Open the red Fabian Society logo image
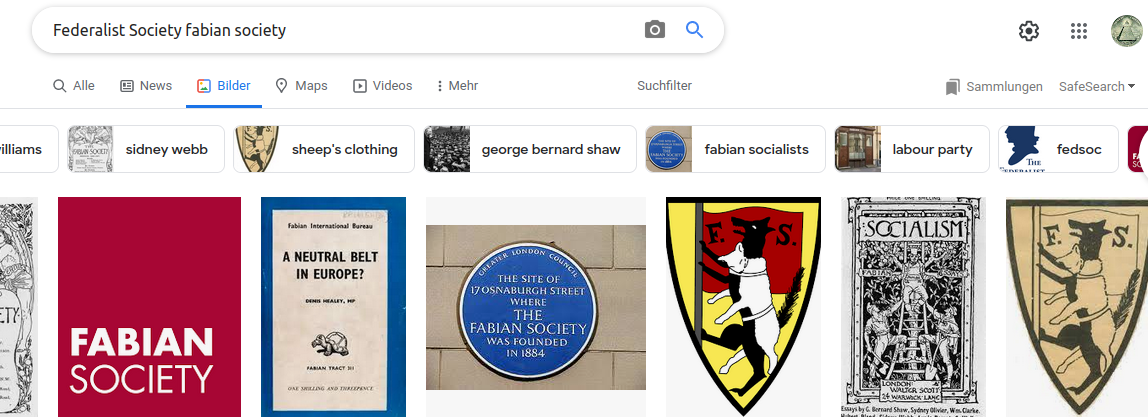The width and height of the screenshot is (1148, 420). click(149, 307)
